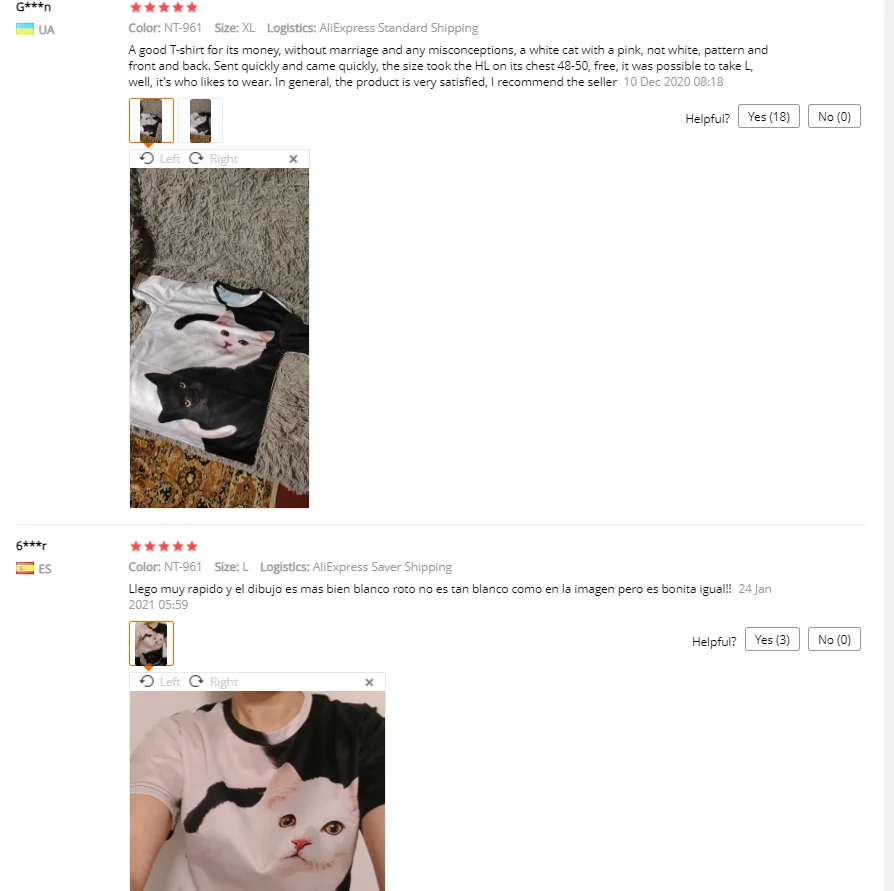Click the Spain flag icon
The width and height of the screenshot is (894, 891).
25,568
